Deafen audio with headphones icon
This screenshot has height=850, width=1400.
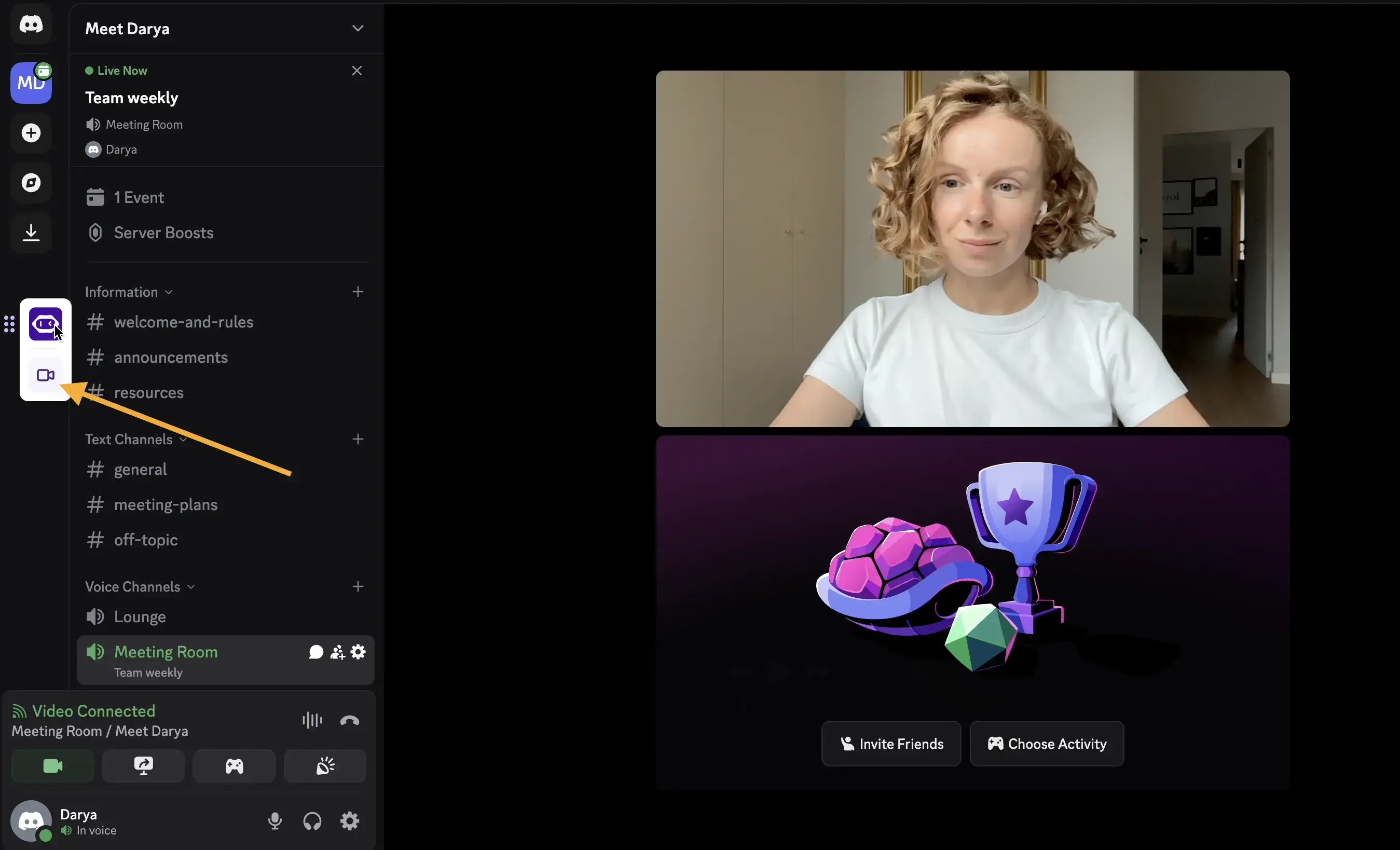312,820
